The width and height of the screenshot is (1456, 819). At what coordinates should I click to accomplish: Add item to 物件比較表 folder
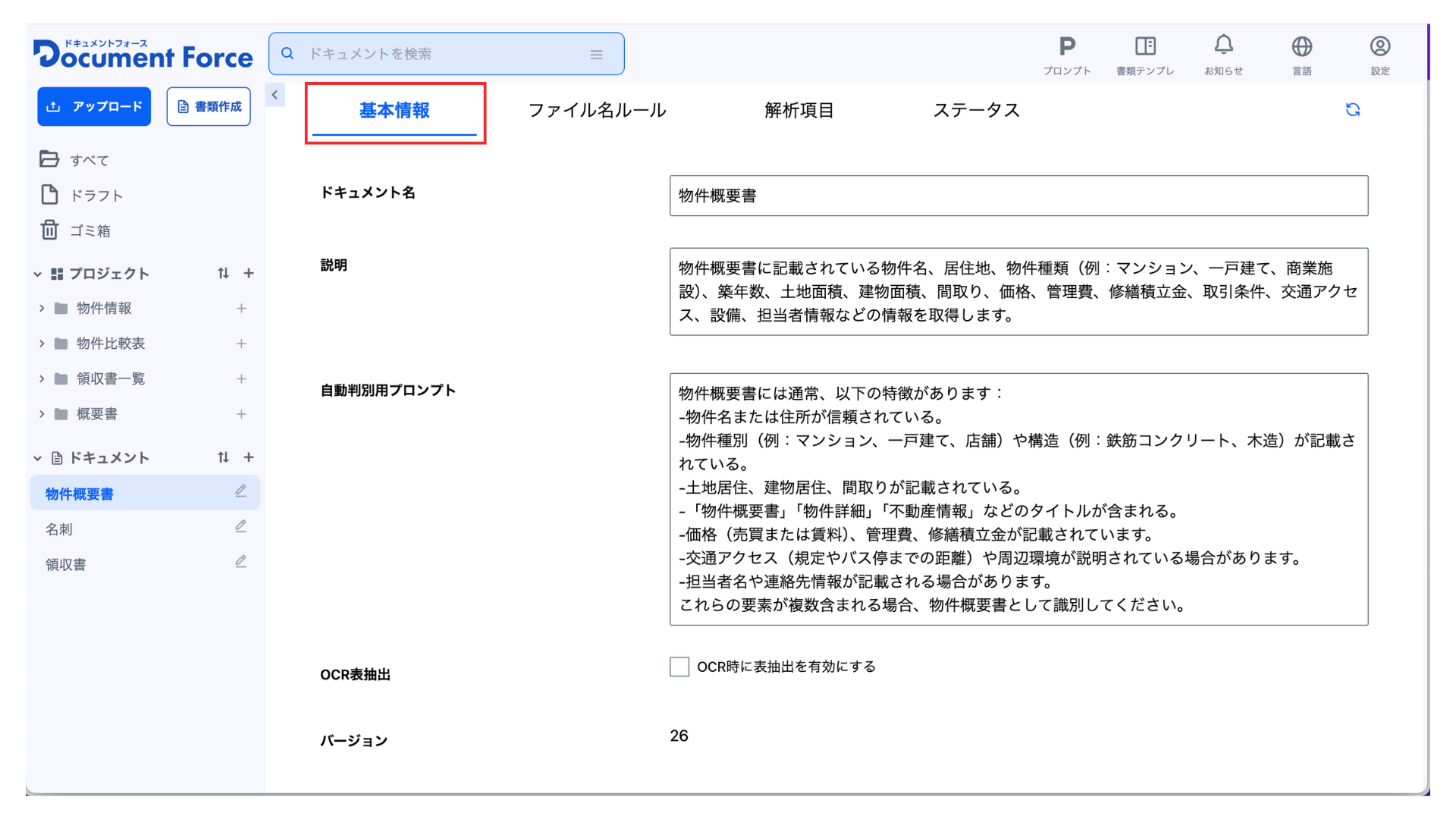click(x=241, y=344)
